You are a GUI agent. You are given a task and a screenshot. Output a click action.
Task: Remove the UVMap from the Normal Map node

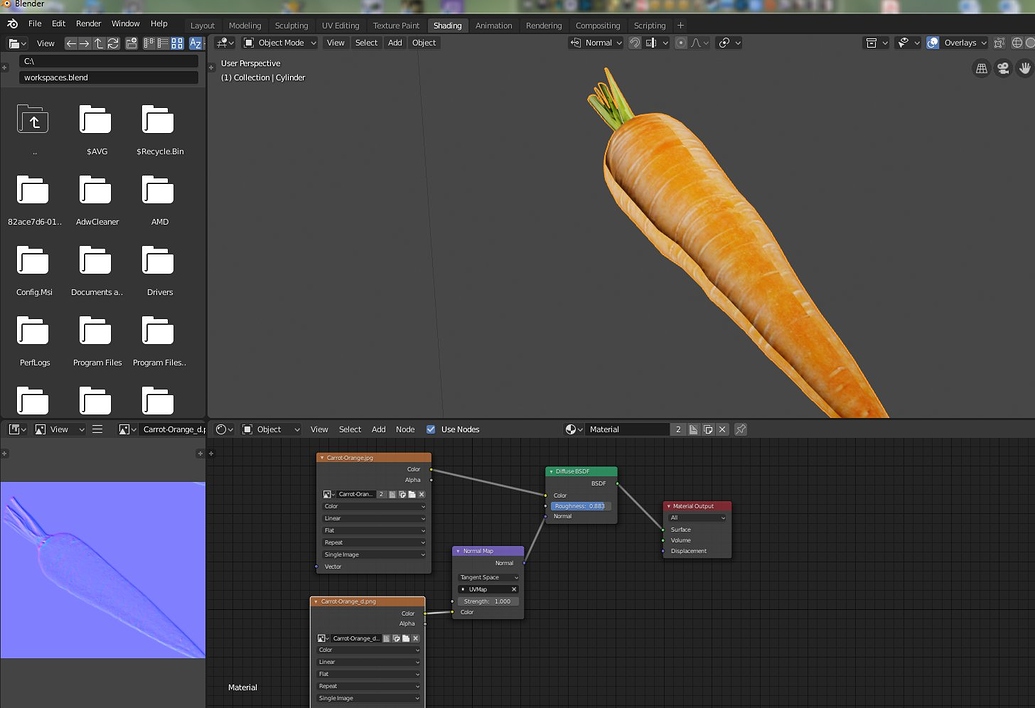tap(514, 589)
